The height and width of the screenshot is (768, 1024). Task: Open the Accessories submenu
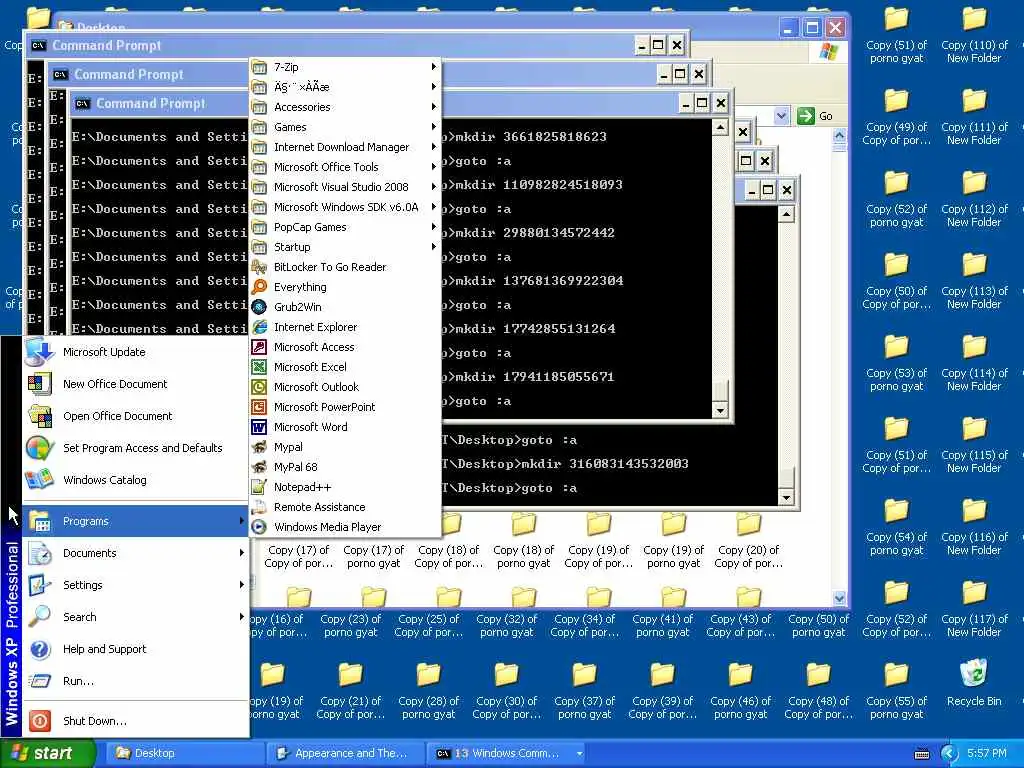tap(345, 106)
